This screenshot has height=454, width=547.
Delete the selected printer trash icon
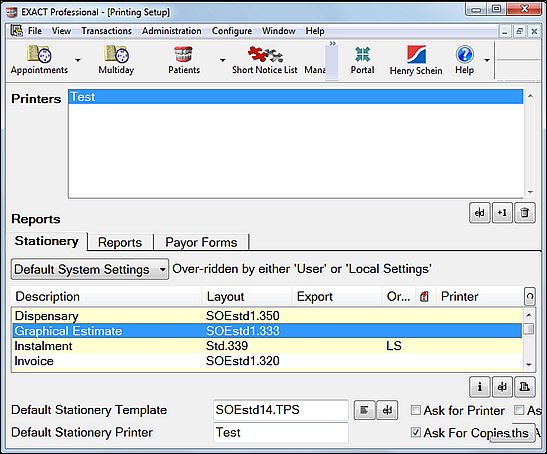[524, 213]
